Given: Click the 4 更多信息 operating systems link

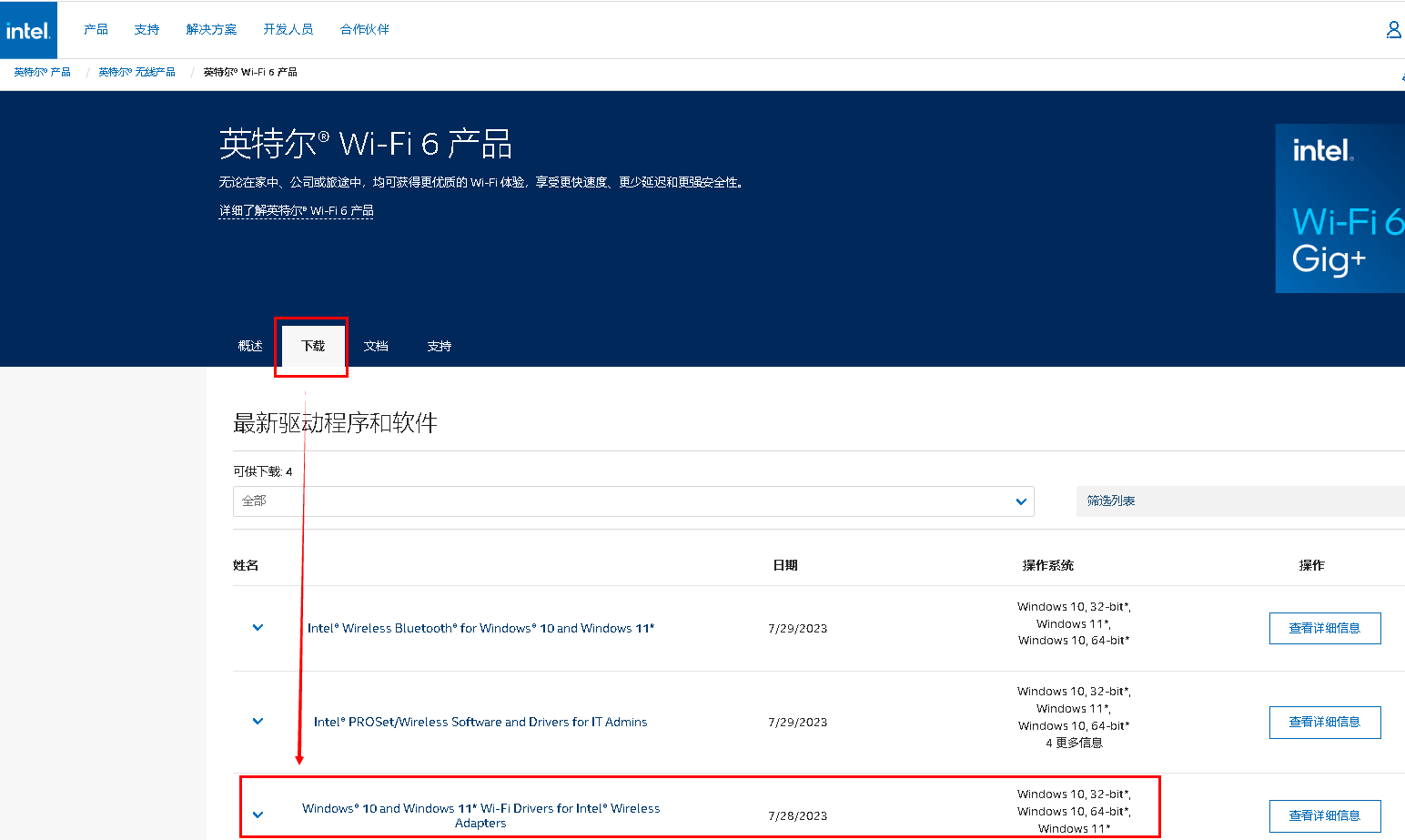Looking at the screenshot, I should 1074,743.
